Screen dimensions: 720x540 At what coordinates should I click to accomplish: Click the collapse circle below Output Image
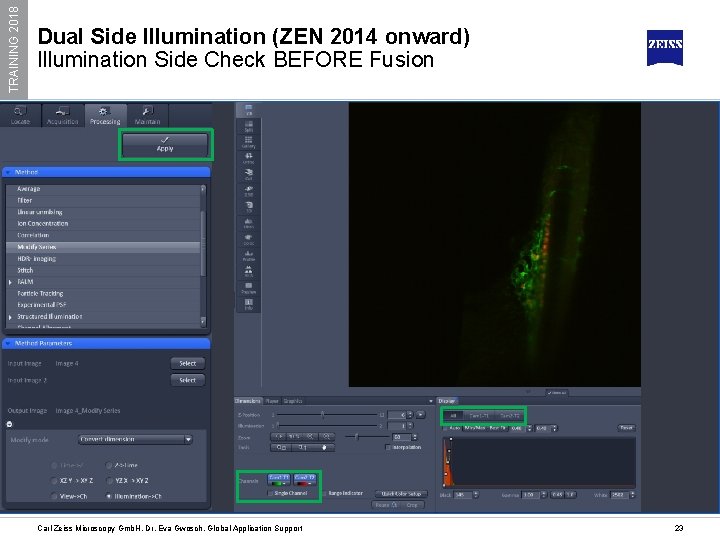9,424
